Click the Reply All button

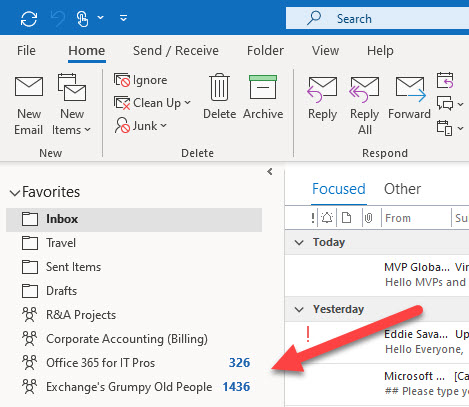[x=364, y=105]
